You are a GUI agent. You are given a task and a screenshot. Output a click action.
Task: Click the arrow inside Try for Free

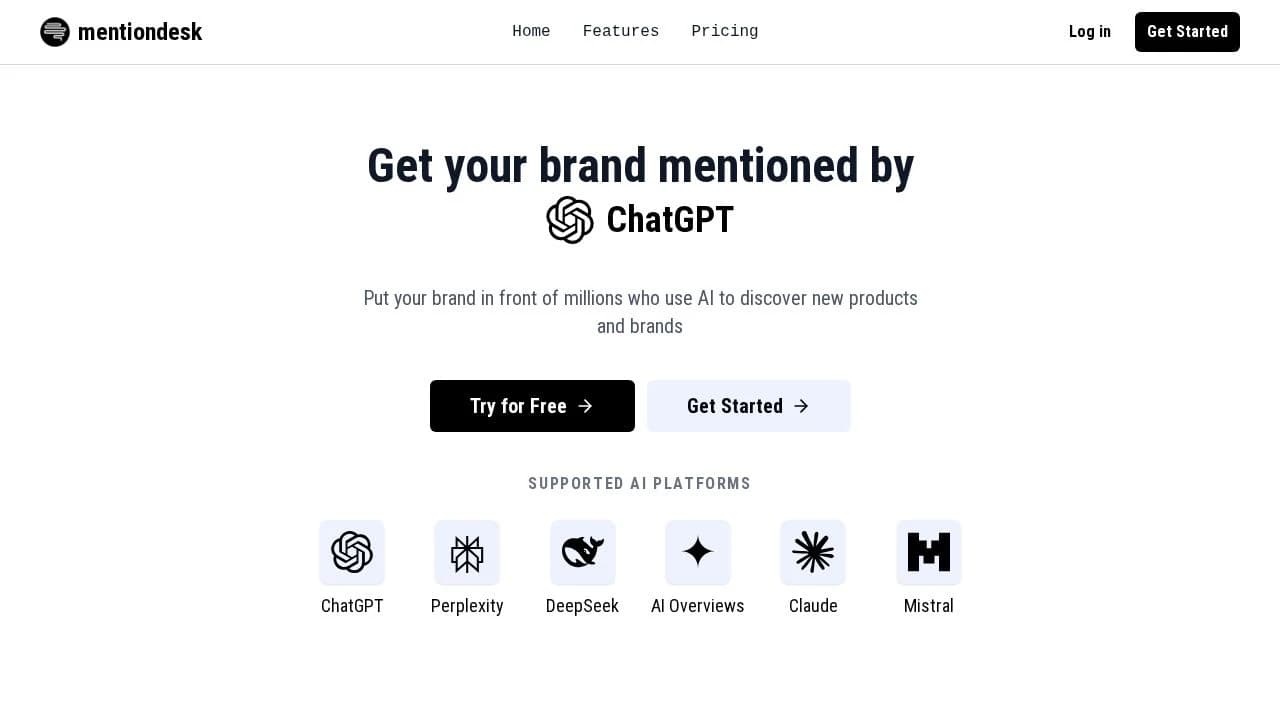[586, 406]
